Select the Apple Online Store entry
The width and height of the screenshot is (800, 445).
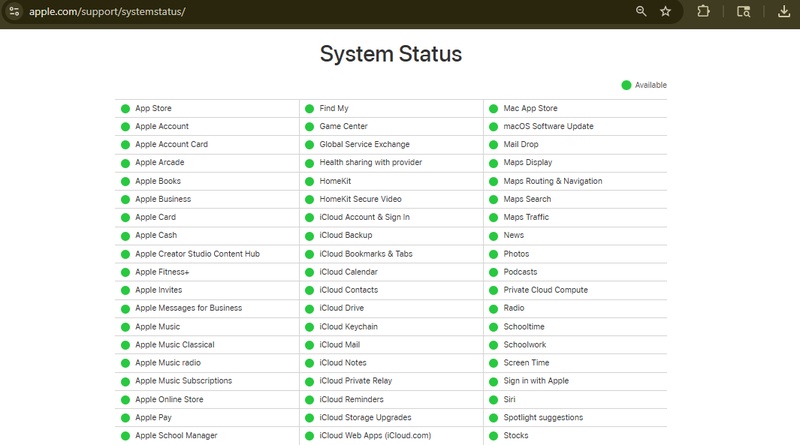click(169, 399)
